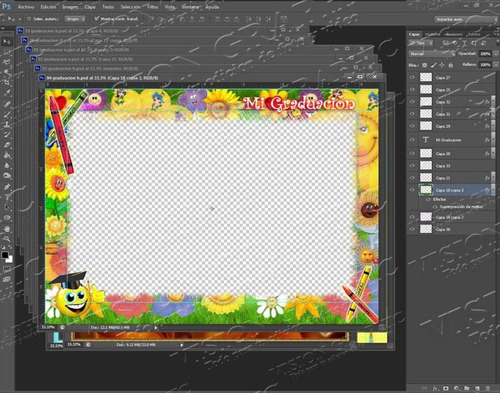Click the delete layer trash icon
The height and width of the screenshot is (393, 500).
coord(488,388)
